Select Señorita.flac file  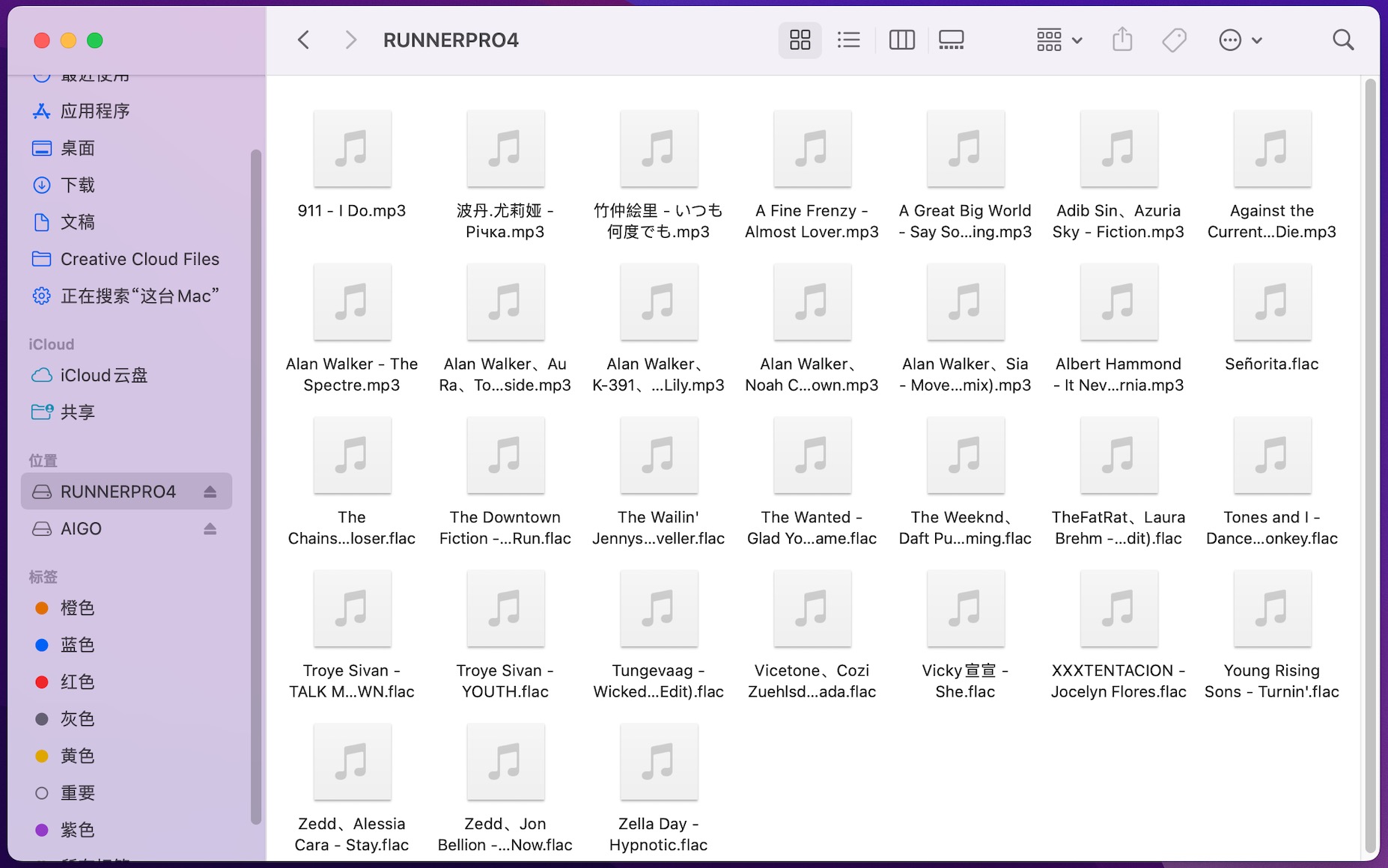pos(1273,320)
